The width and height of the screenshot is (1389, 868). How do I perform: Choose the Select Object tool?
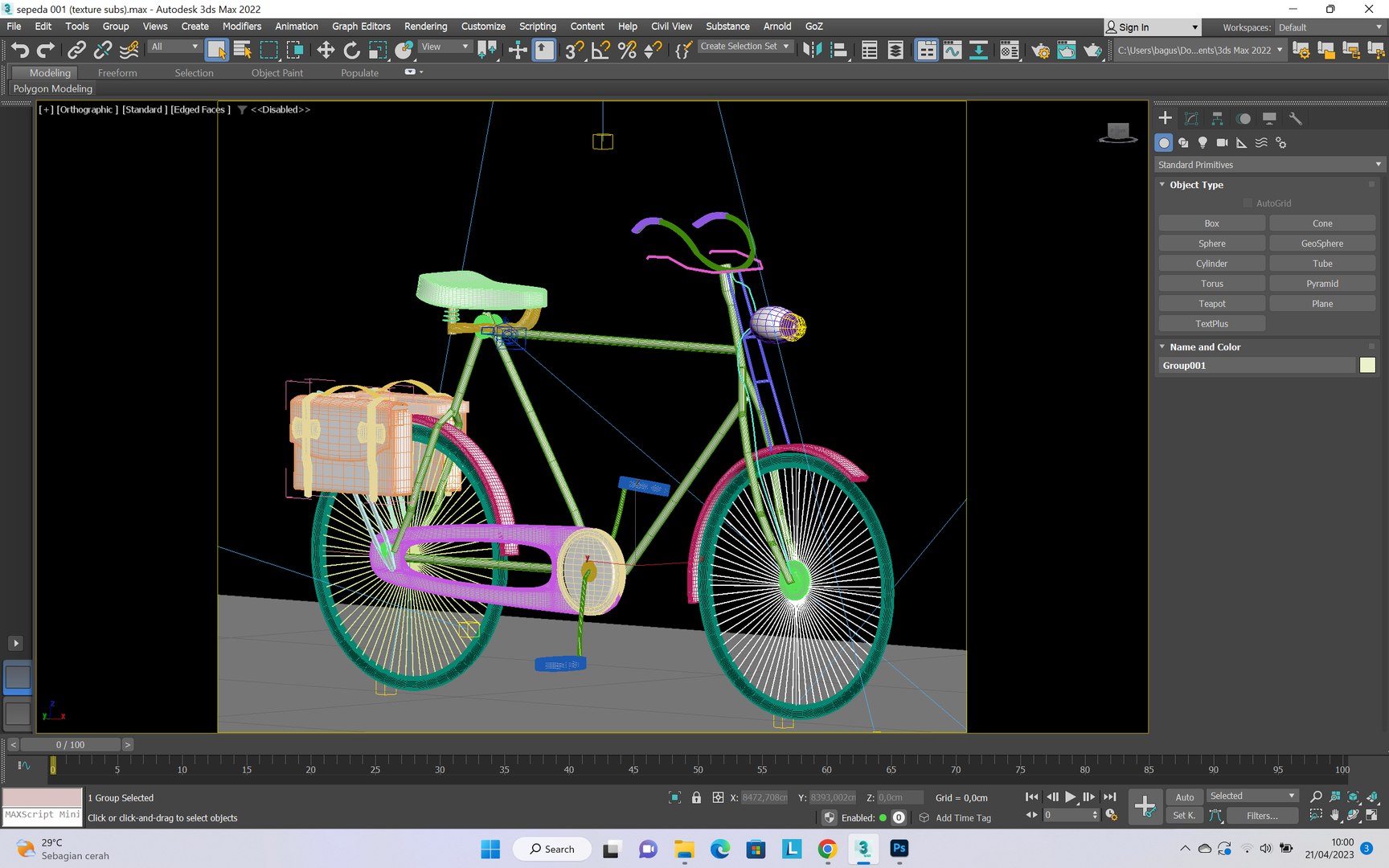(x=216, y=50)
